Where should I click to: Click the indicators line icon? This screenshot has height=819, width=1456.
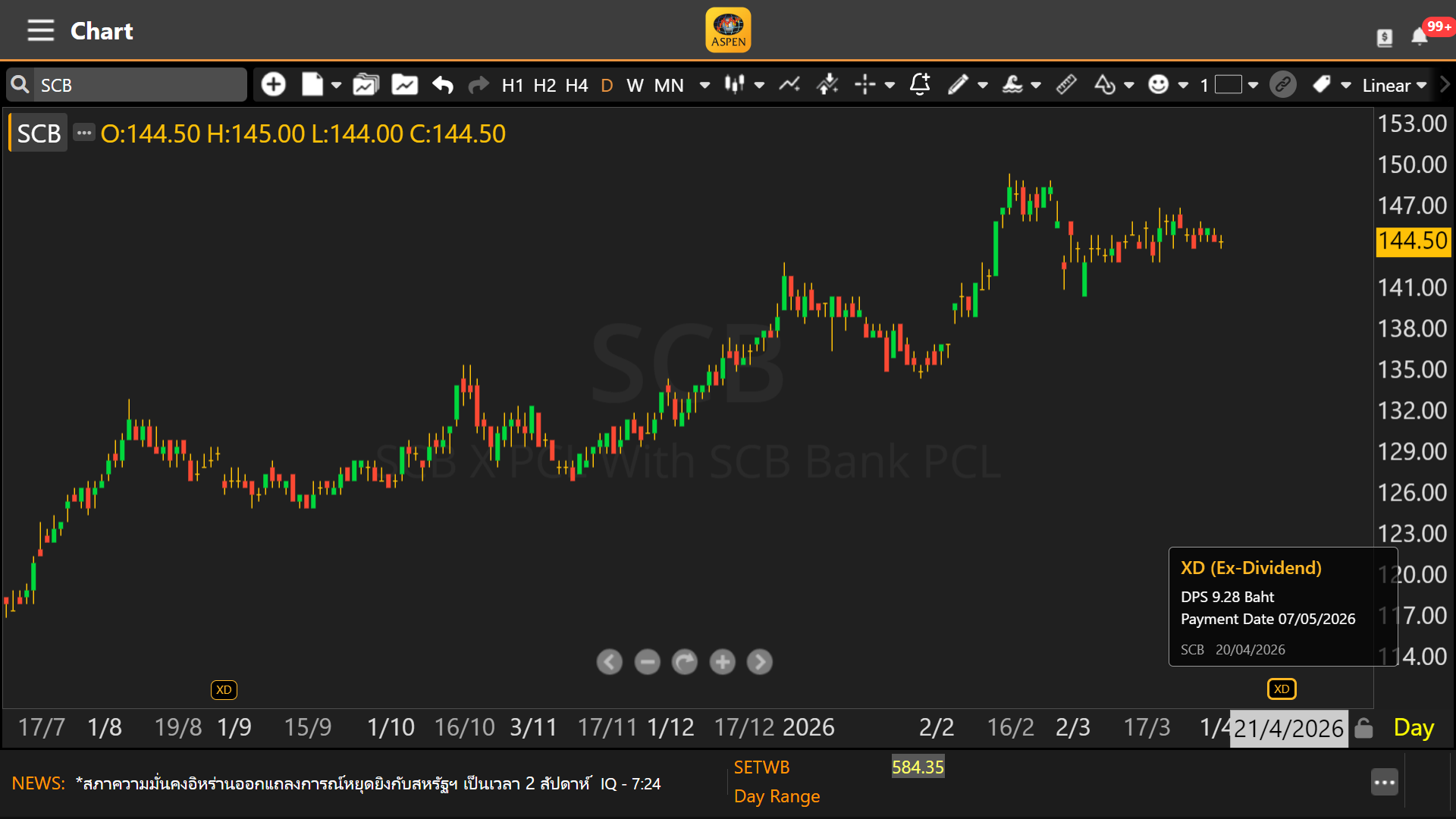point(789,85)
